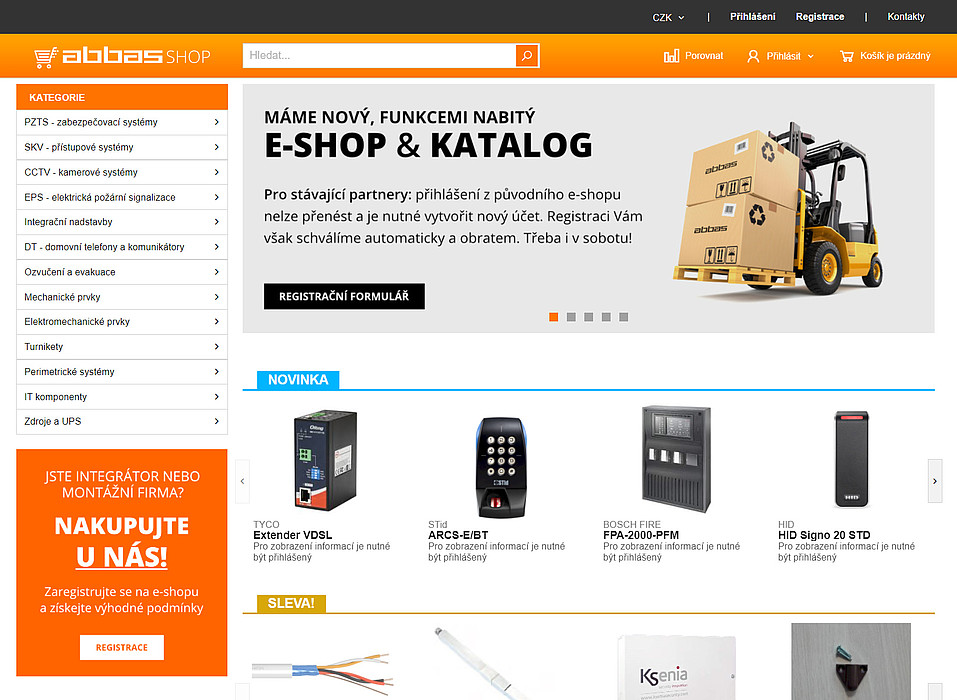Show next products with right carousel arrow

tap(934, 481)
